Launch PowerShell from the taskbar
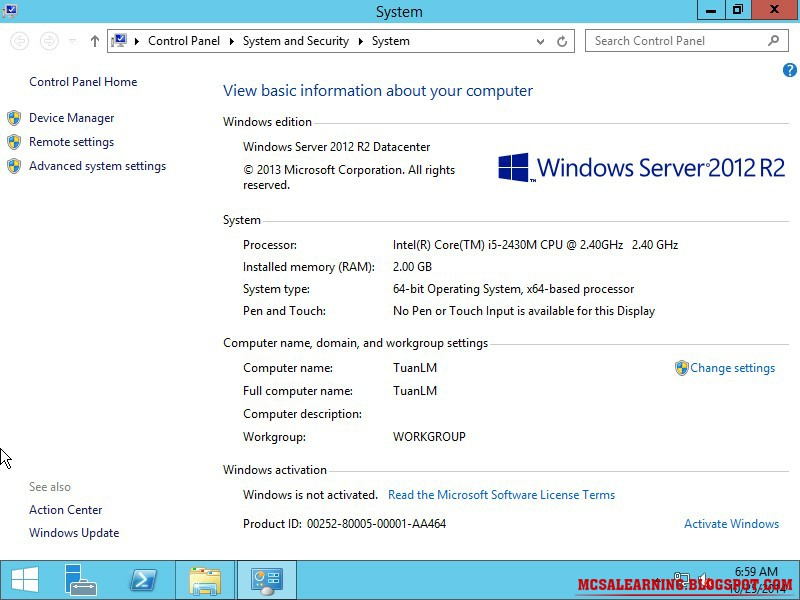 pyautogui.click(x=143, y=579)
